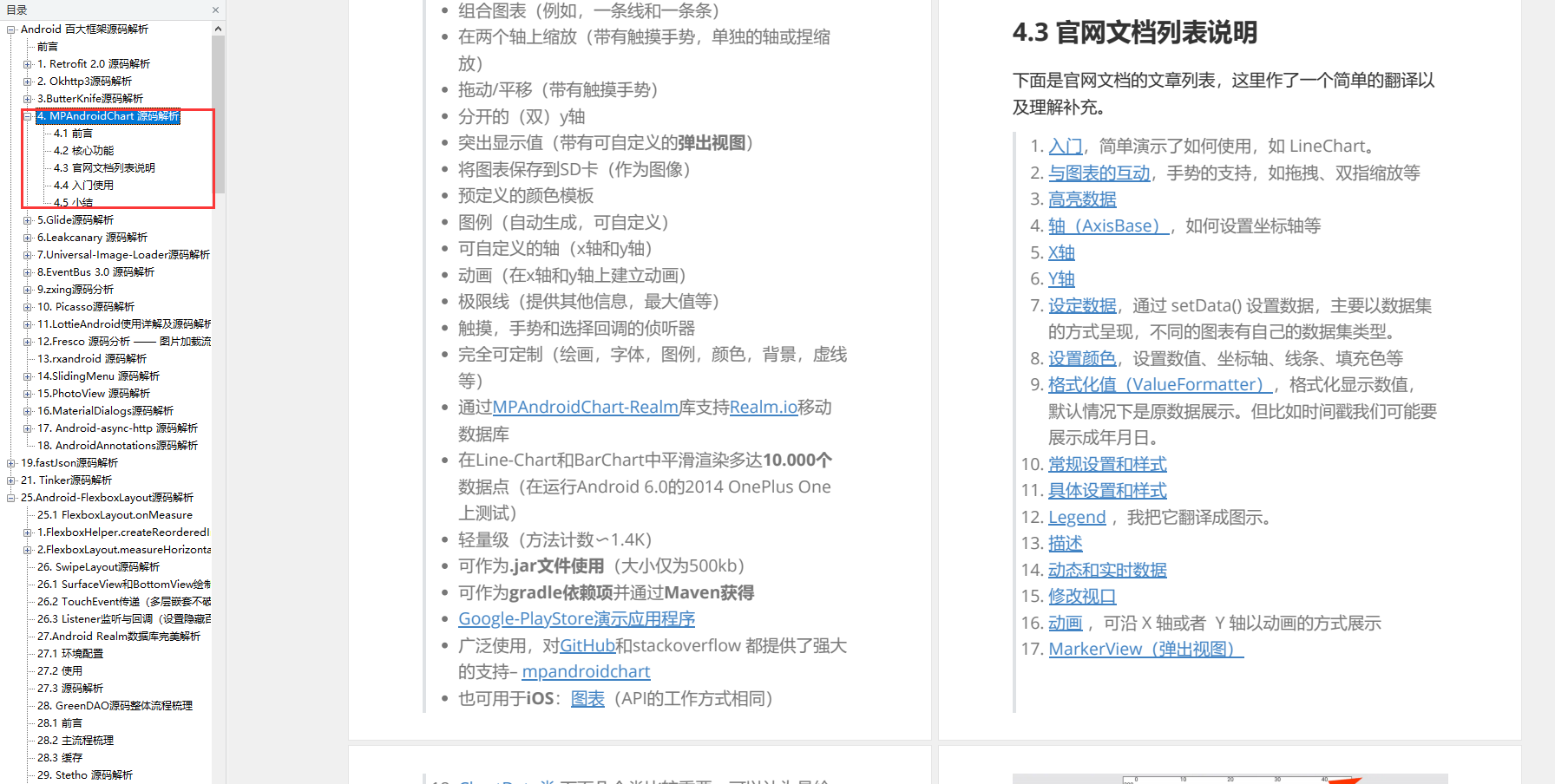Expand the 7.Universal-Image-Loader源码解析 node
Viewport: 1555px width, 784px height.
point(28,255)
